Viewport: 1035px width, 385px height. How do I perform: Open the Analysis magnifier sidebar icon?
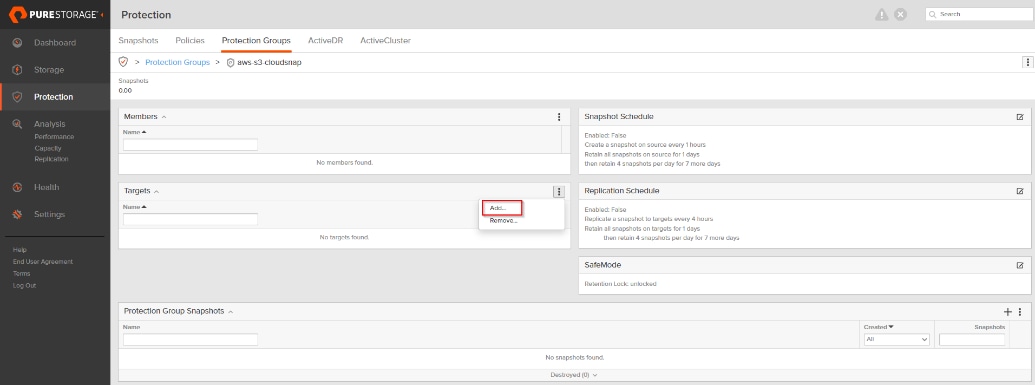point(18,124)
